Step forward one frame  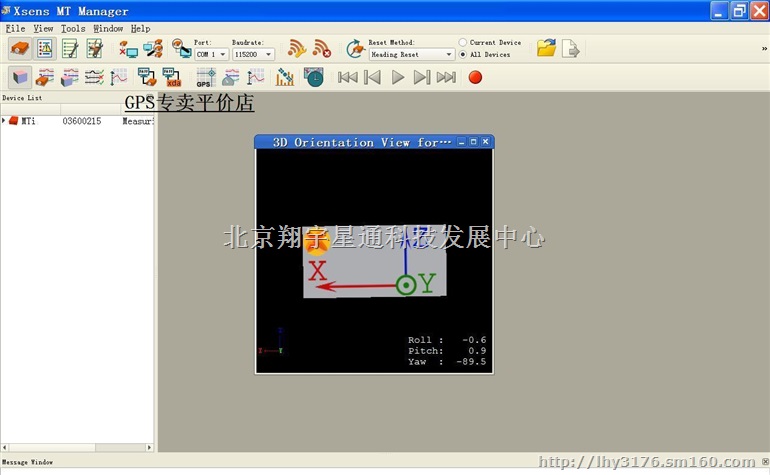coord(422,77)
